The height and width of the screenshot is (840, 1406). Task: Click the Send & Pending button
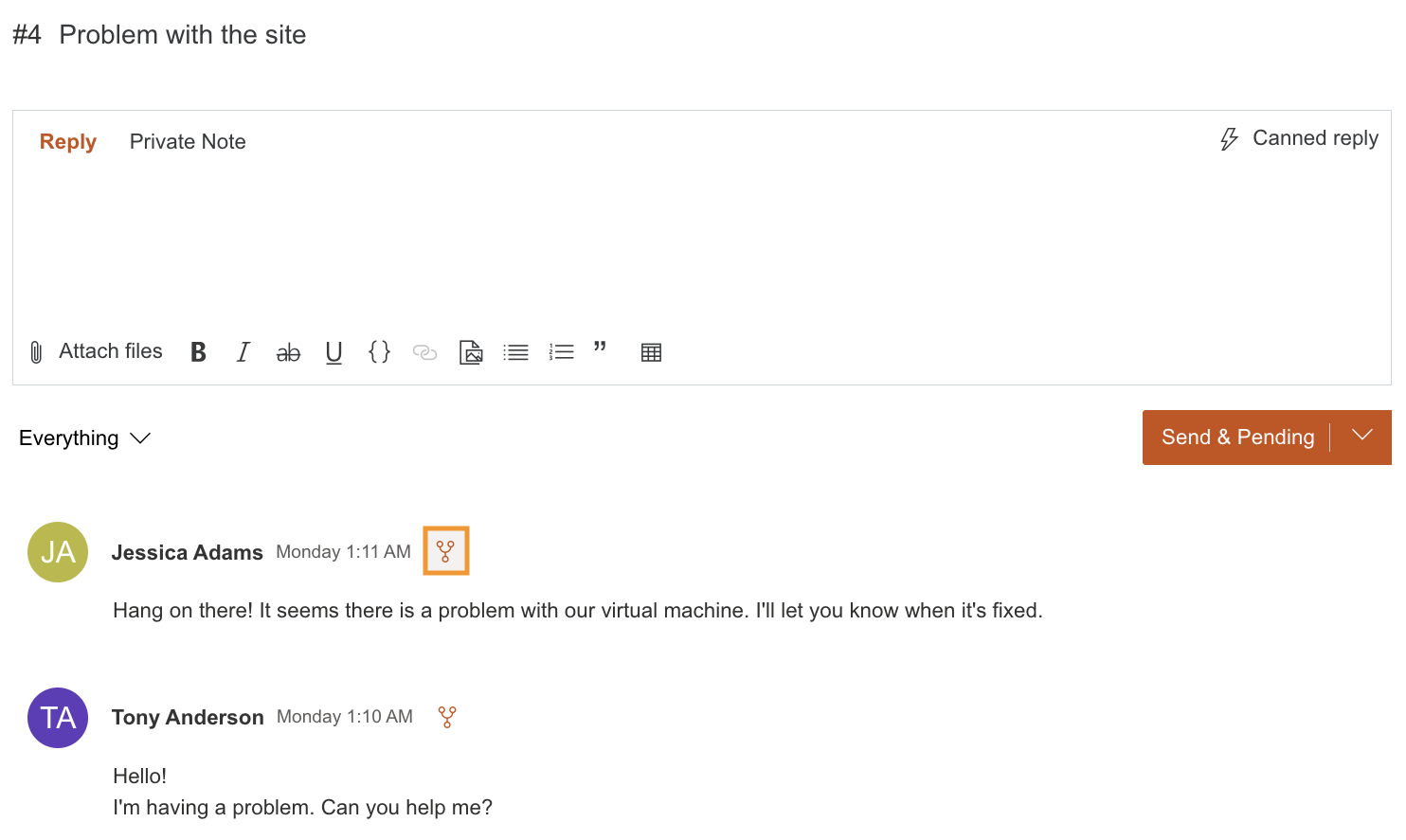[x=1236, y=438]
